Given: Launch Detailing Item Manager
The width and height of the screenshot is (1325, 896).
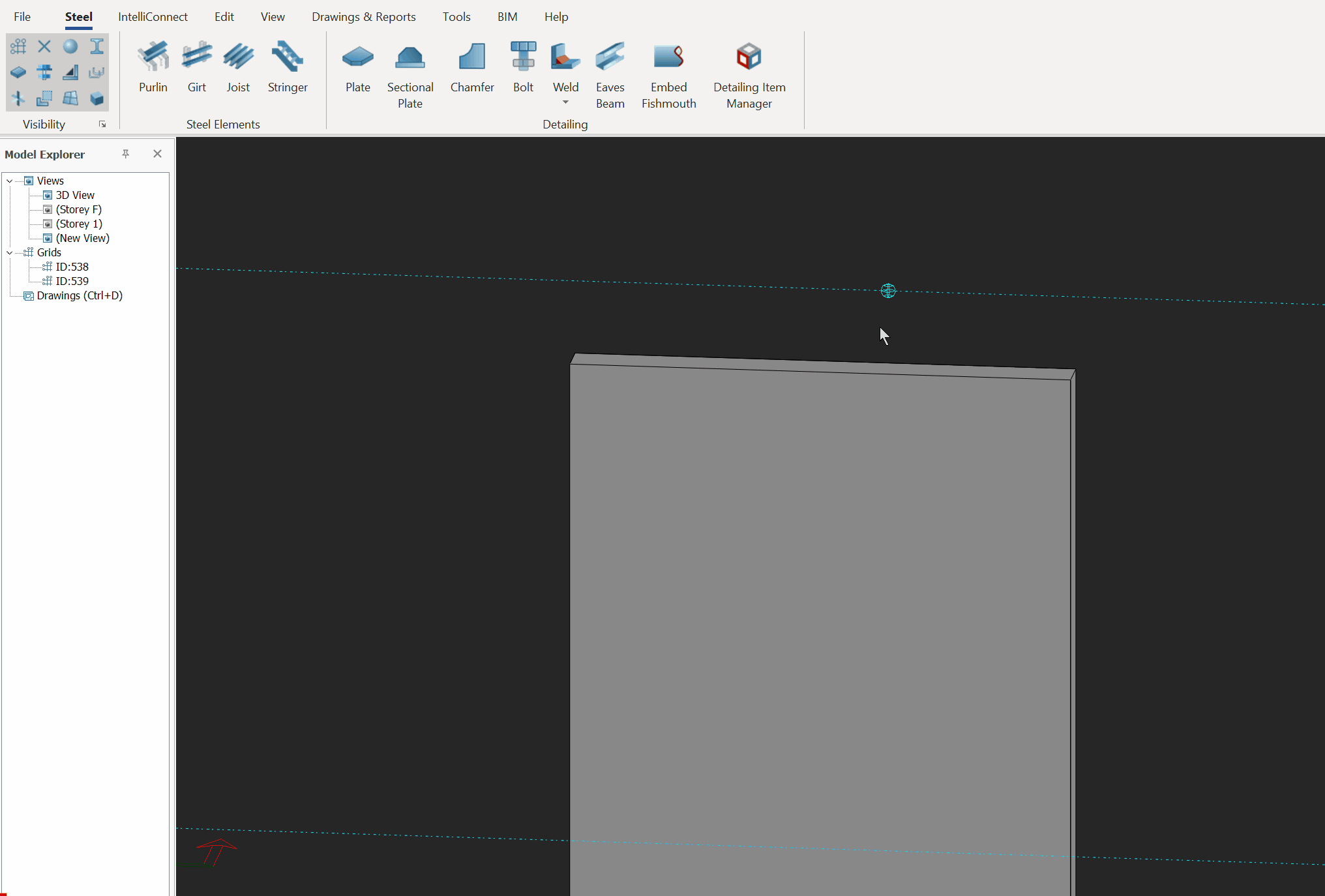Looking at the screenshot, I should coord(749,75).
